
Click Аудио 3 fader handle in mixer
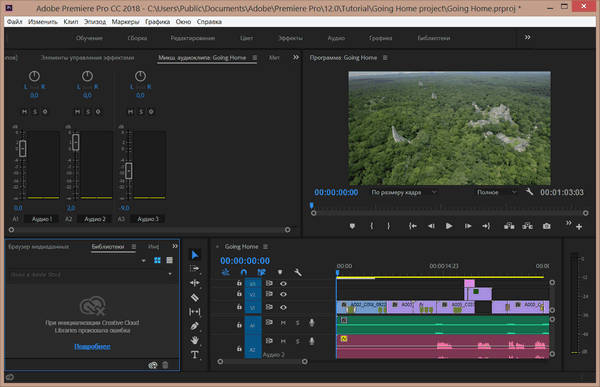pyautogui.click(x=129, y=171)
